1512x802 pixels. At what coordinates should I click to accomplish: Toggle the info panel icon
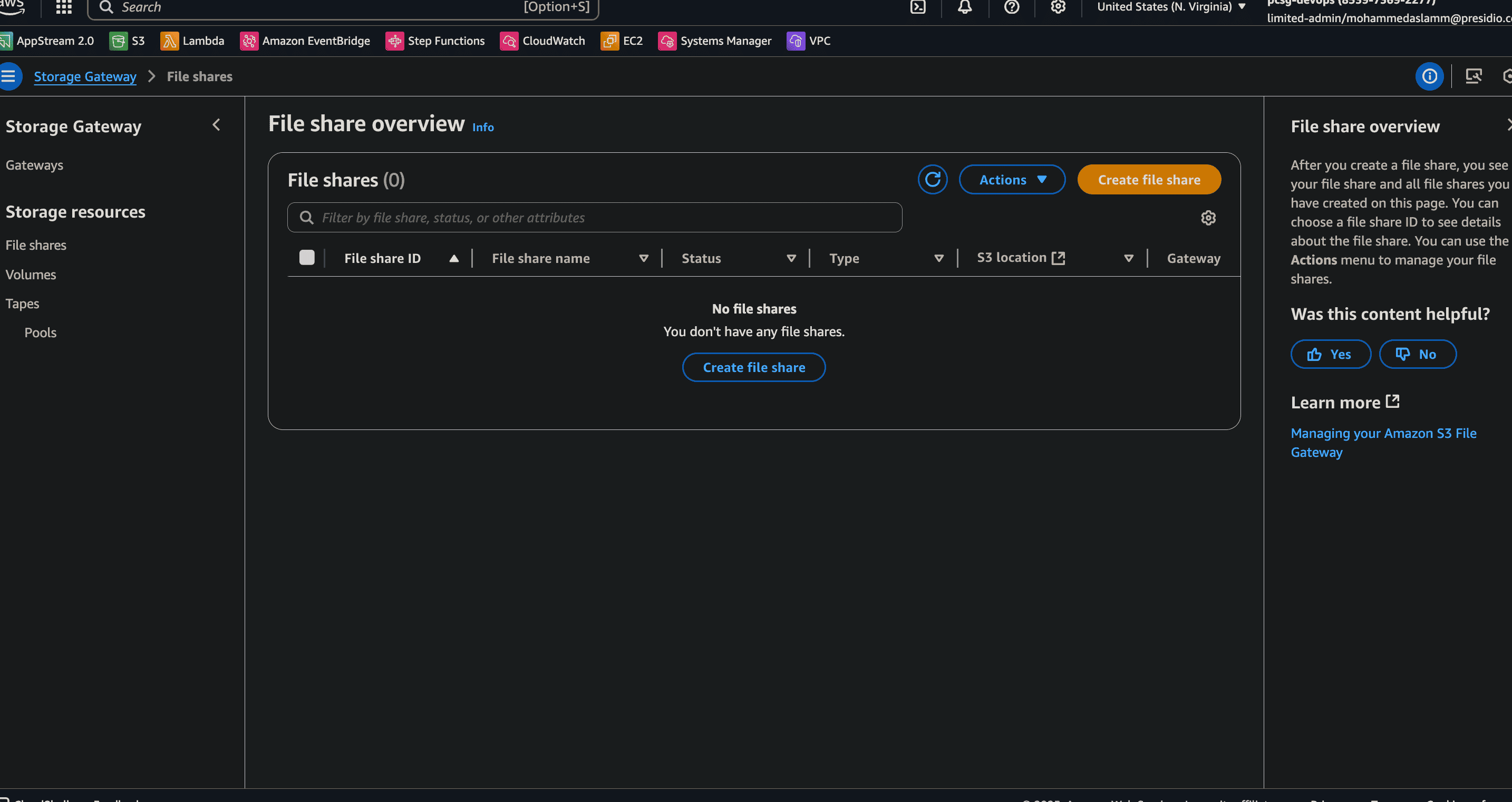[1429, 76]
